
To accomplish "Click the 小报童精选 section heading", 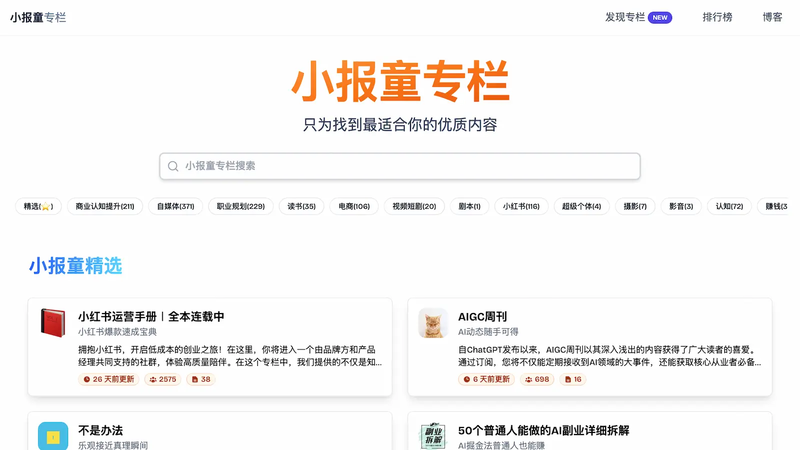I will [76, 266].
